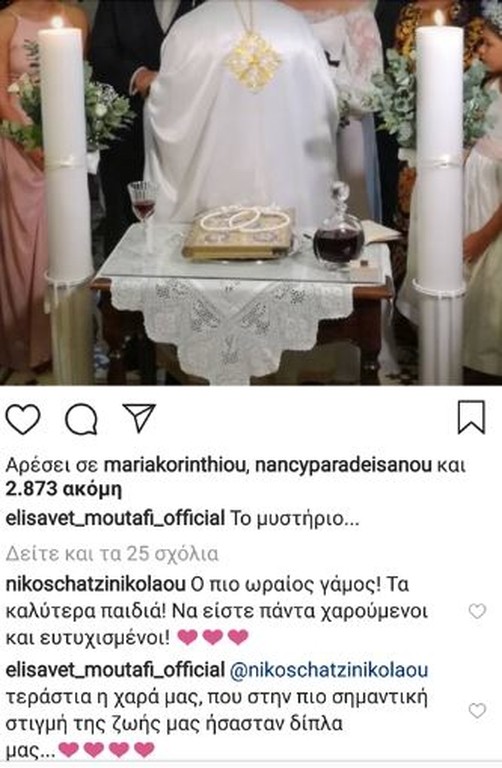Tap the reply text τεράστια η χαρά μας

(101, 696)
